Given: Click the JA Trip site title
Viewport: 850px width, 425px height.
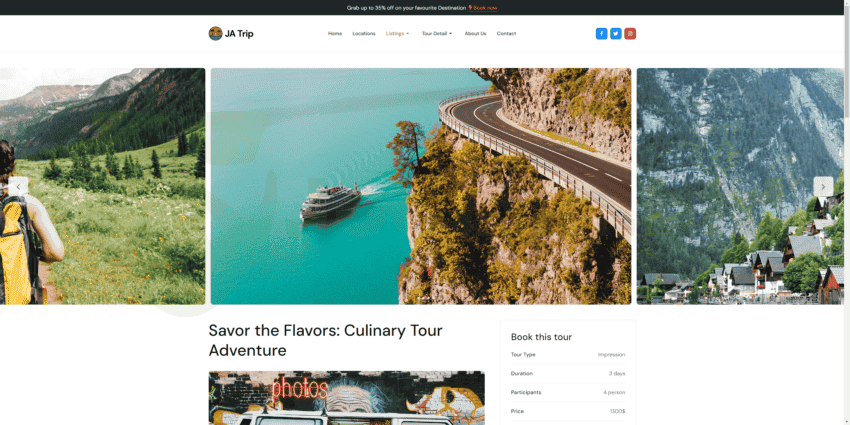Looking at the screenshot, I should (x=239, y=34).
